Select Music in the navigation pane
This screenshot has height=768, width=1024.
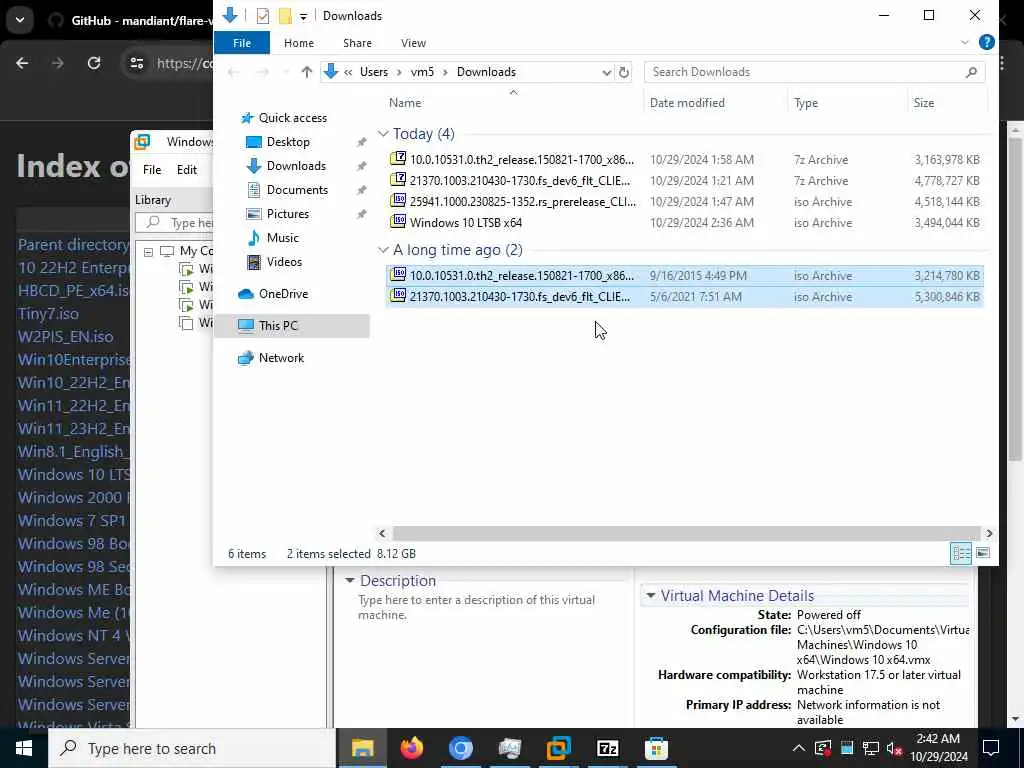tap(282, 238)
